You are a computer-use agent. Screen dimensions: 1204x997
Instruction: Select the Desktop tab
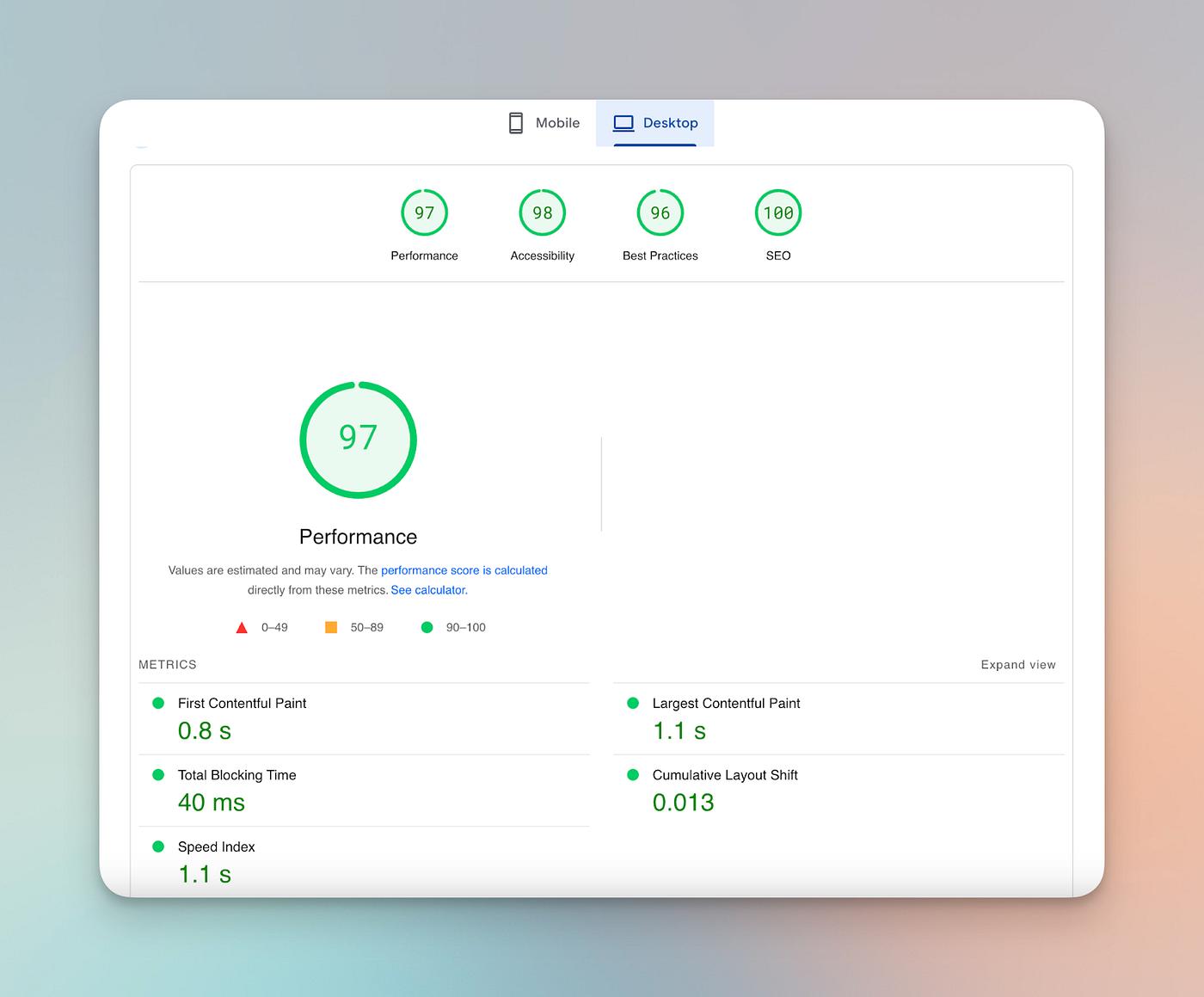pos(655,123)
